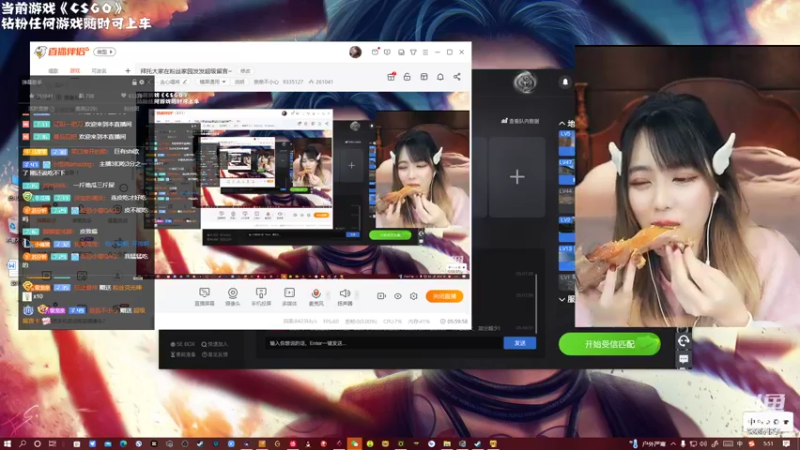
Task: Click the orange 关闭直播 button
Action: tap(444, 296)
